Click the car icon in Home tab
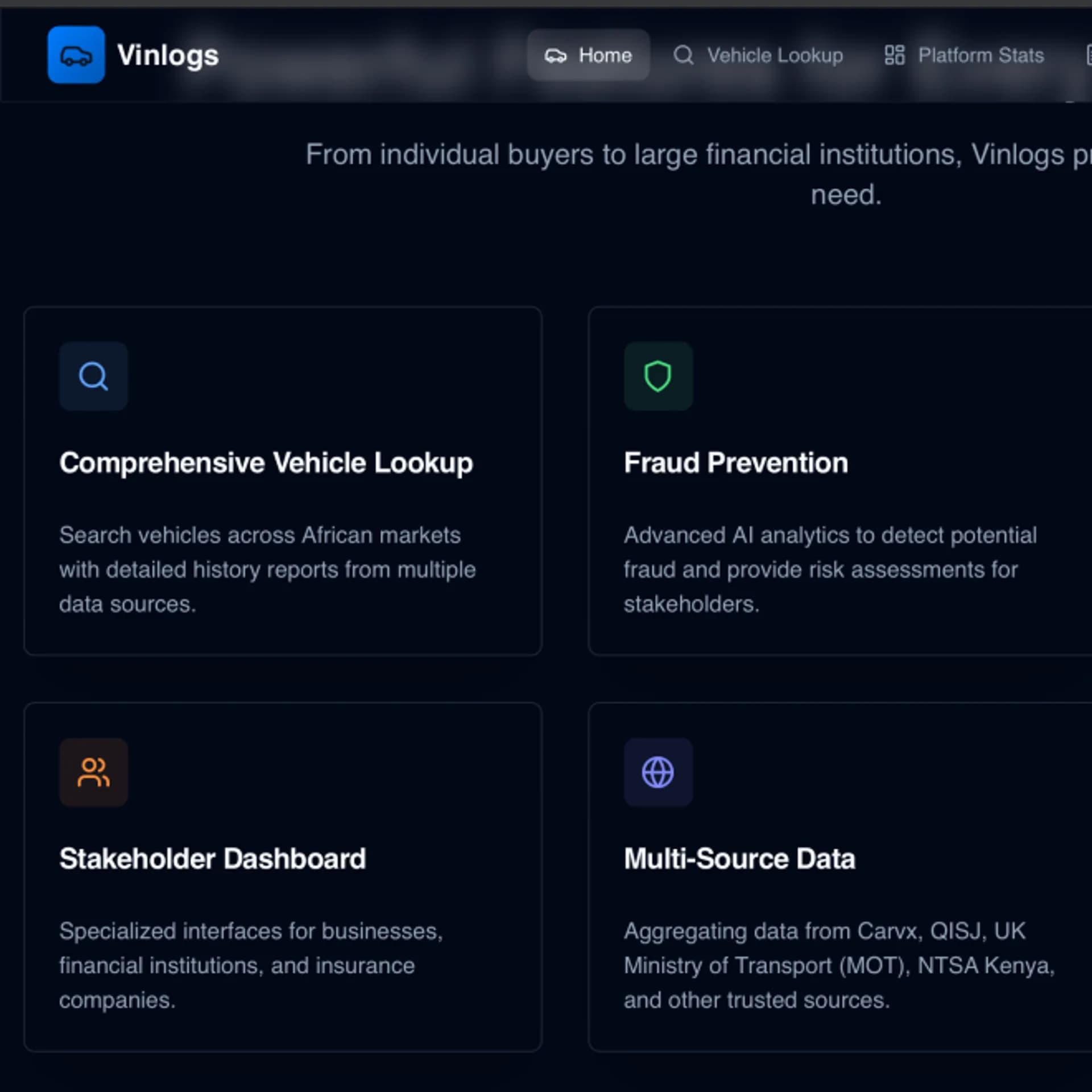The width and height of the screenshot is (1092, 1092). [x=555, y=56]
